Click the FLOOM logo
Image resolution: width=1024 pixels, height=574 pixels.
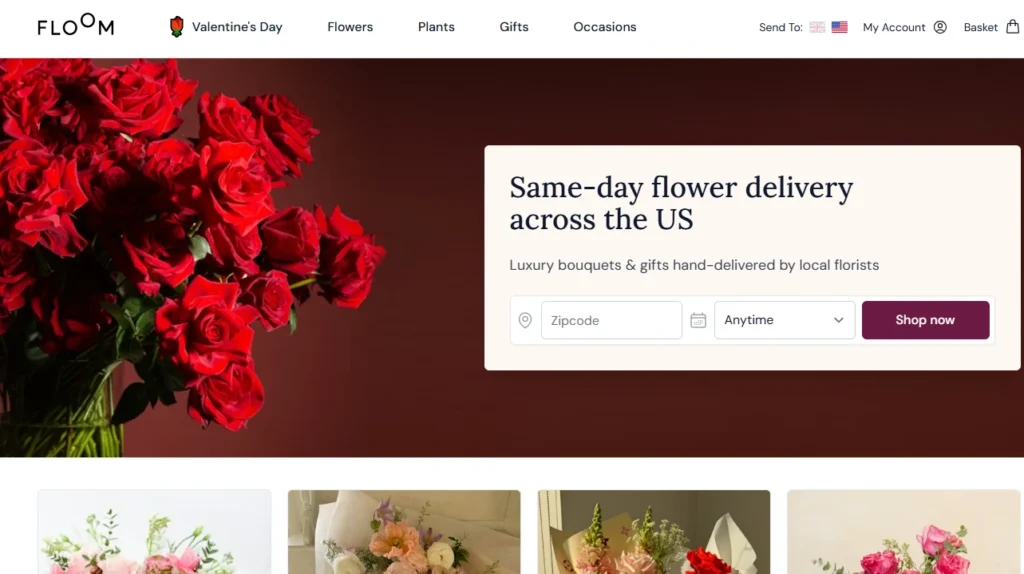coord(76,25)
